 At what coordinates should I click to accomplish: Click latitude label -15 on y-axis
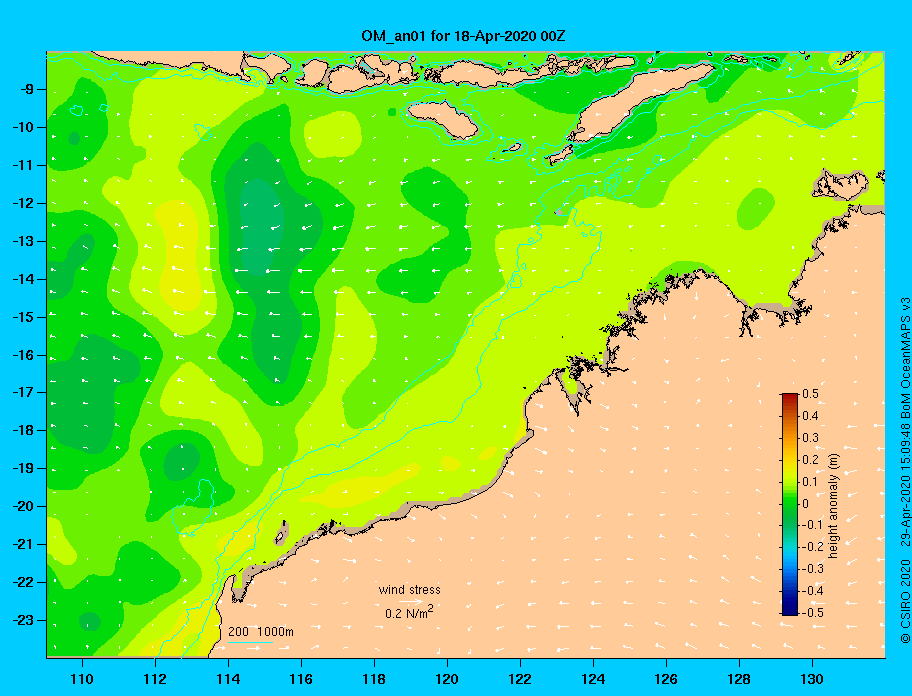coord(23,317)
